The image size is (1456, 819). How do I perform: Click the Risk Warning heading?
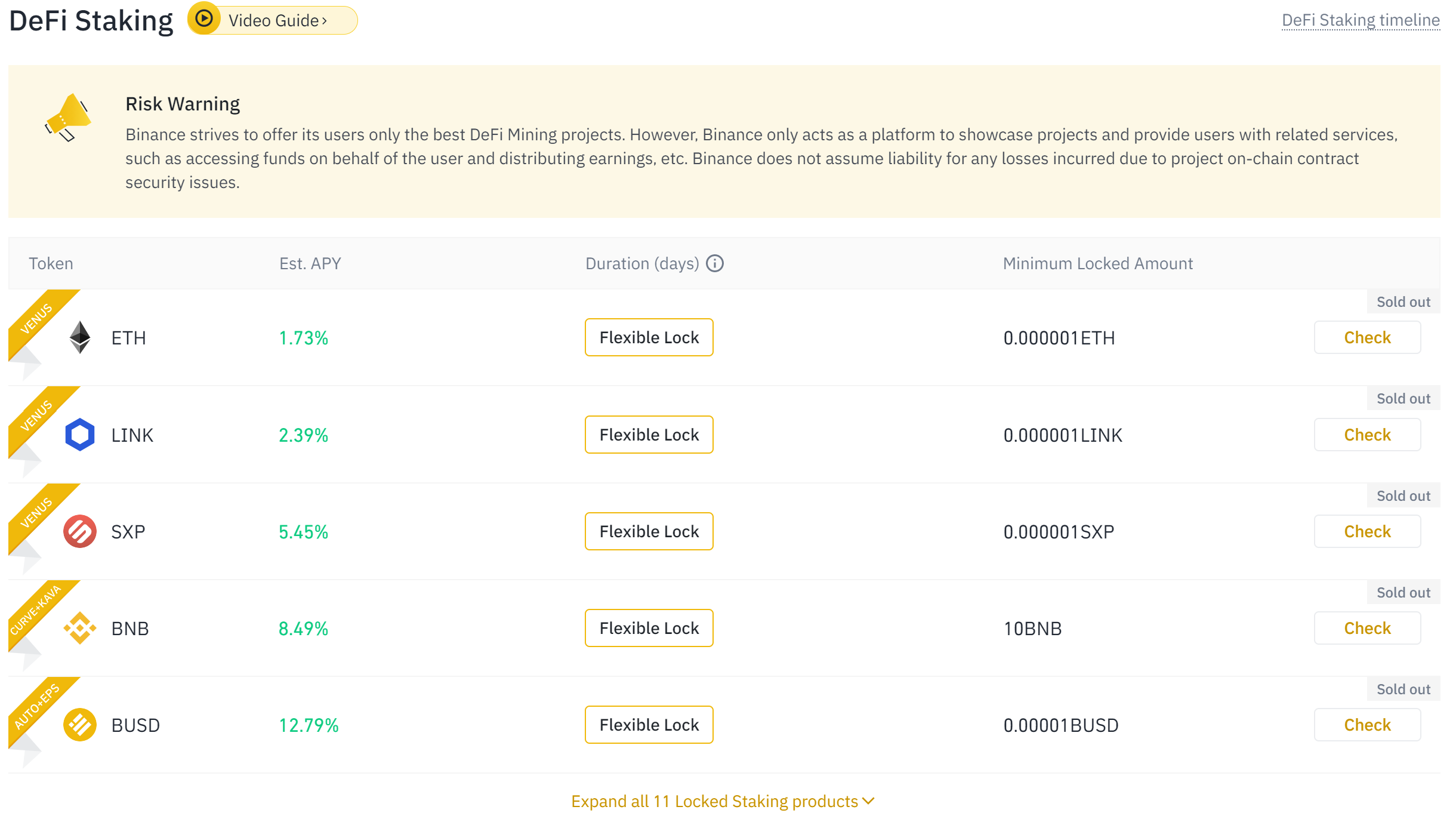click(x=183, y=104)
